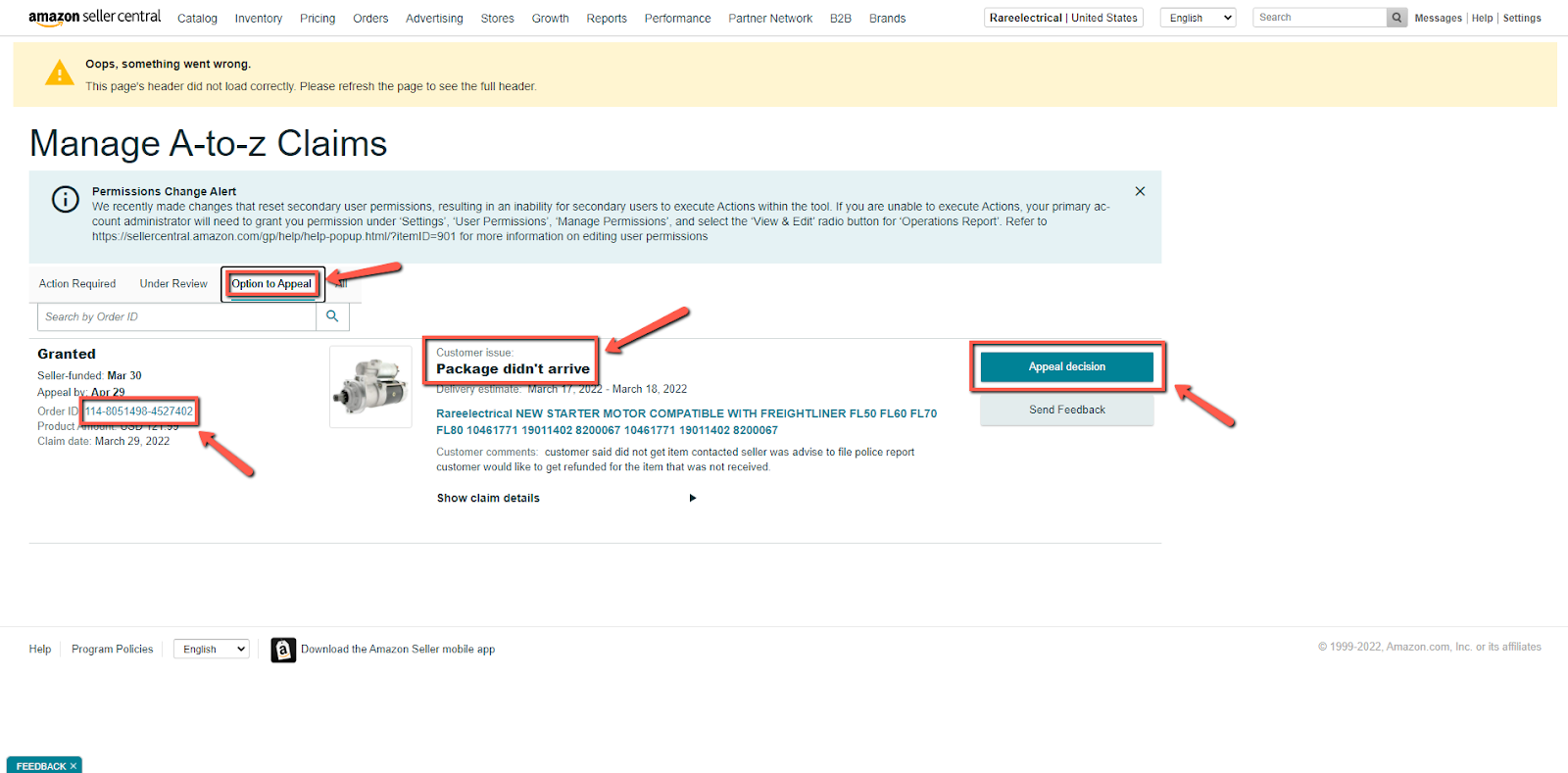This screenshot has height=773, width=1568.
Task: Click the Manage A-to-z Claims heading
Action: point(209,144)
